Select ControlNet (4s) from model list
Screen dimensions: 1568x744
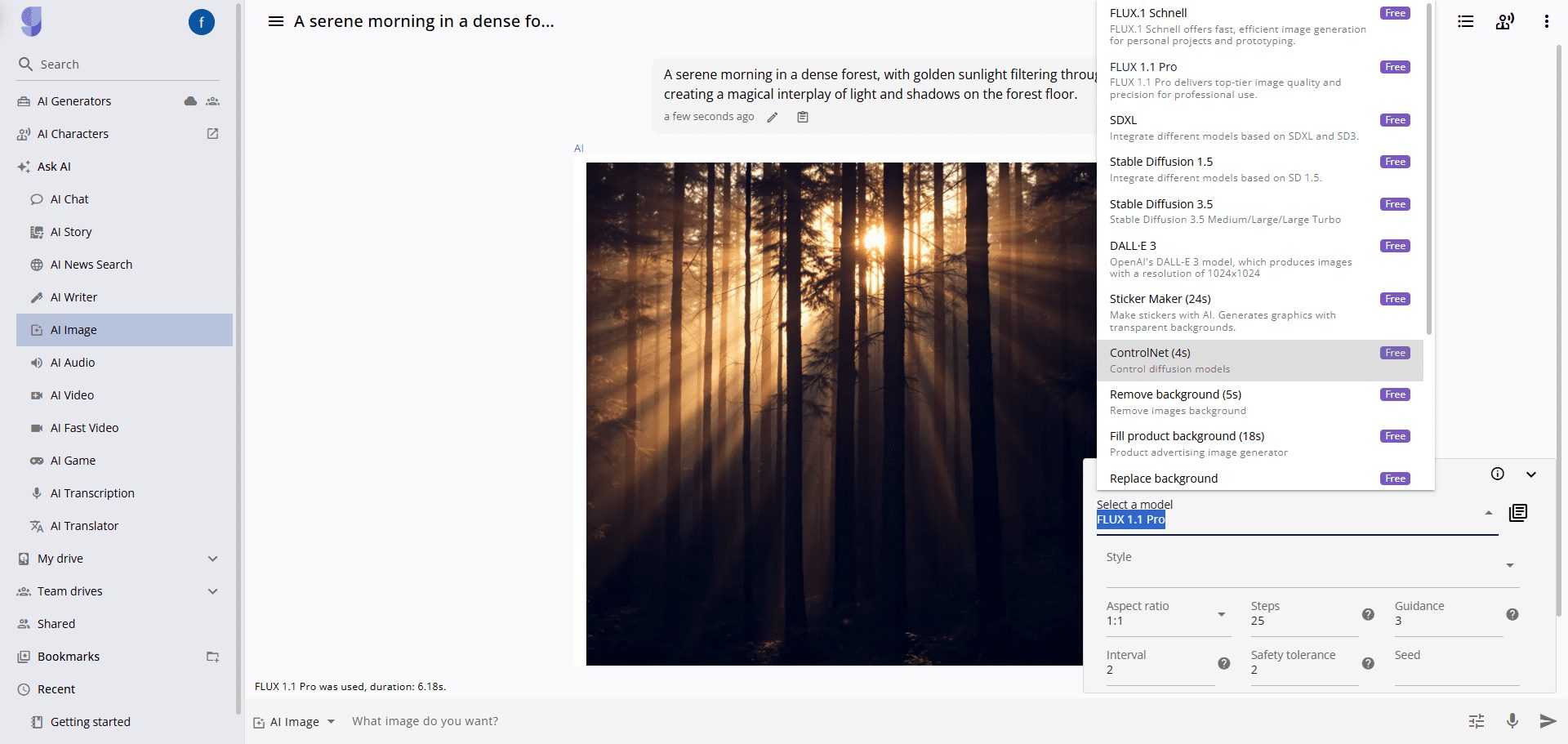1260,360
